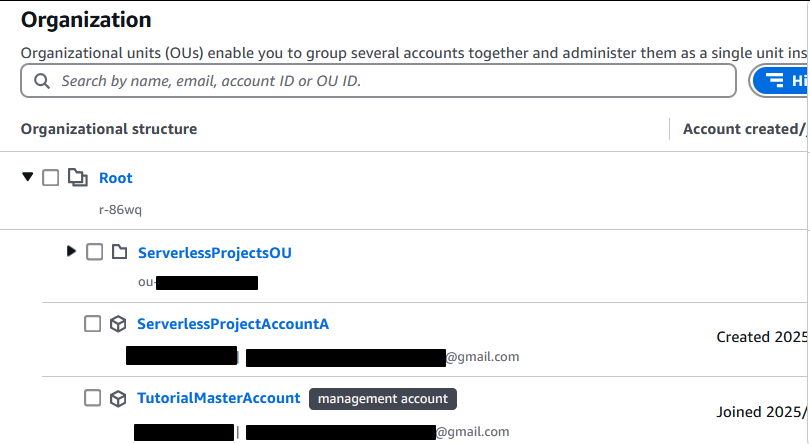Viewport: 810px width, 444px height.
Task: Collapse the Root tree node
Action: pyautogui.click(x=28, y=177)
